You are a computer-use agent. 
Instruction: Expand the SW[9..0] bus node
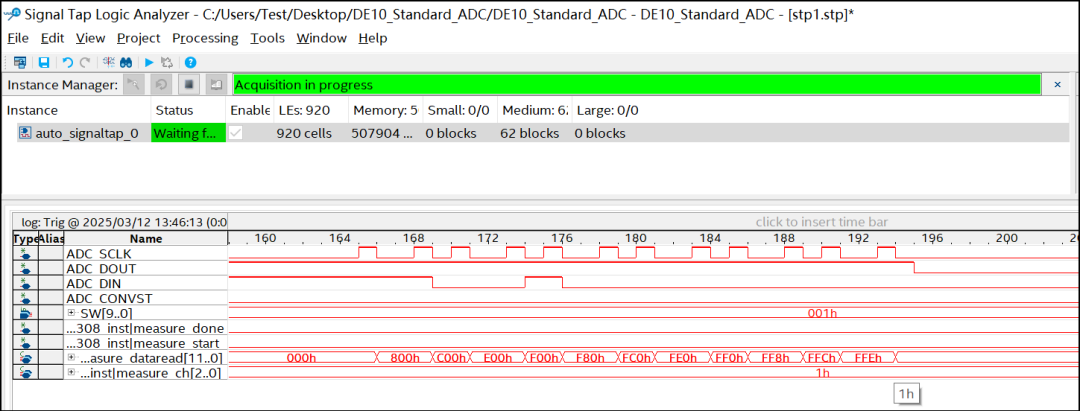tap(72, 313)
